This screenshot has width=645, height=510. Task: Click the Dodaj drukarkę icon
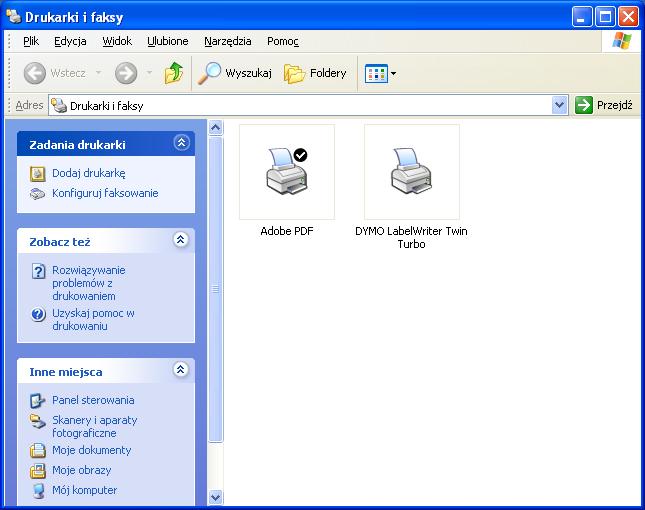37,174
